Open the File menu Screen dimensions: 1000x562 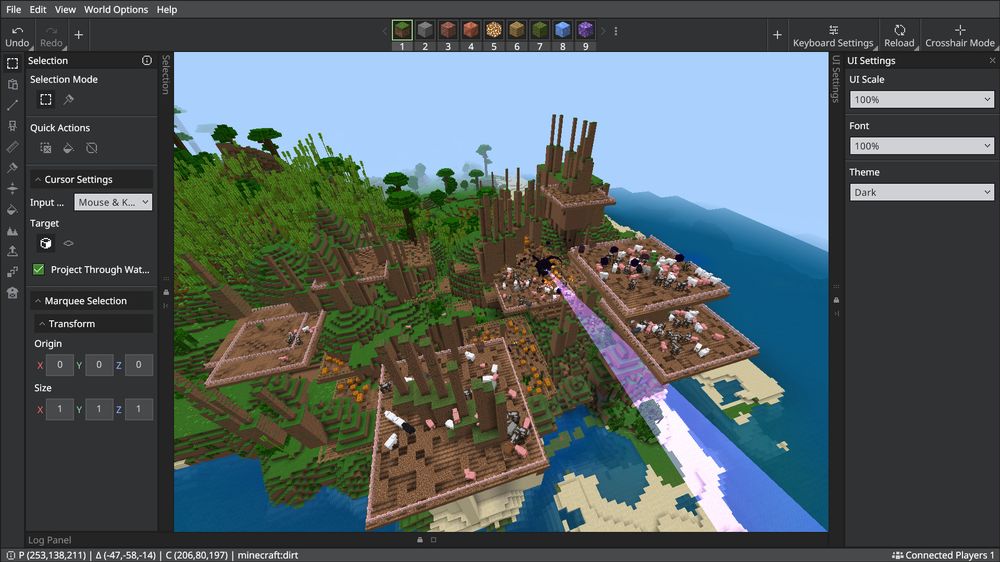coord(13,10)
